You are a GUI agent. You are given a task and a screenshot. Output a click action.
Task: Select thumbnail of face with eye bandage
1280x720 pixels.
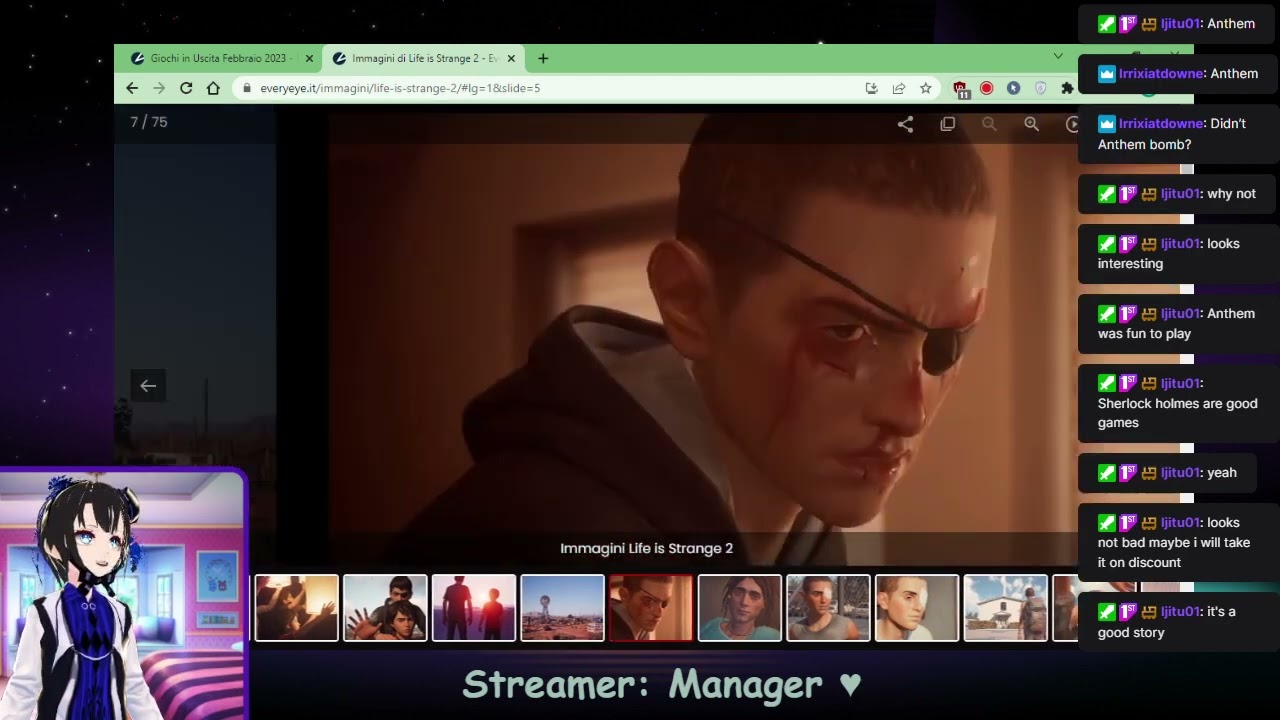pyautogui.click(x=917, y=607)
